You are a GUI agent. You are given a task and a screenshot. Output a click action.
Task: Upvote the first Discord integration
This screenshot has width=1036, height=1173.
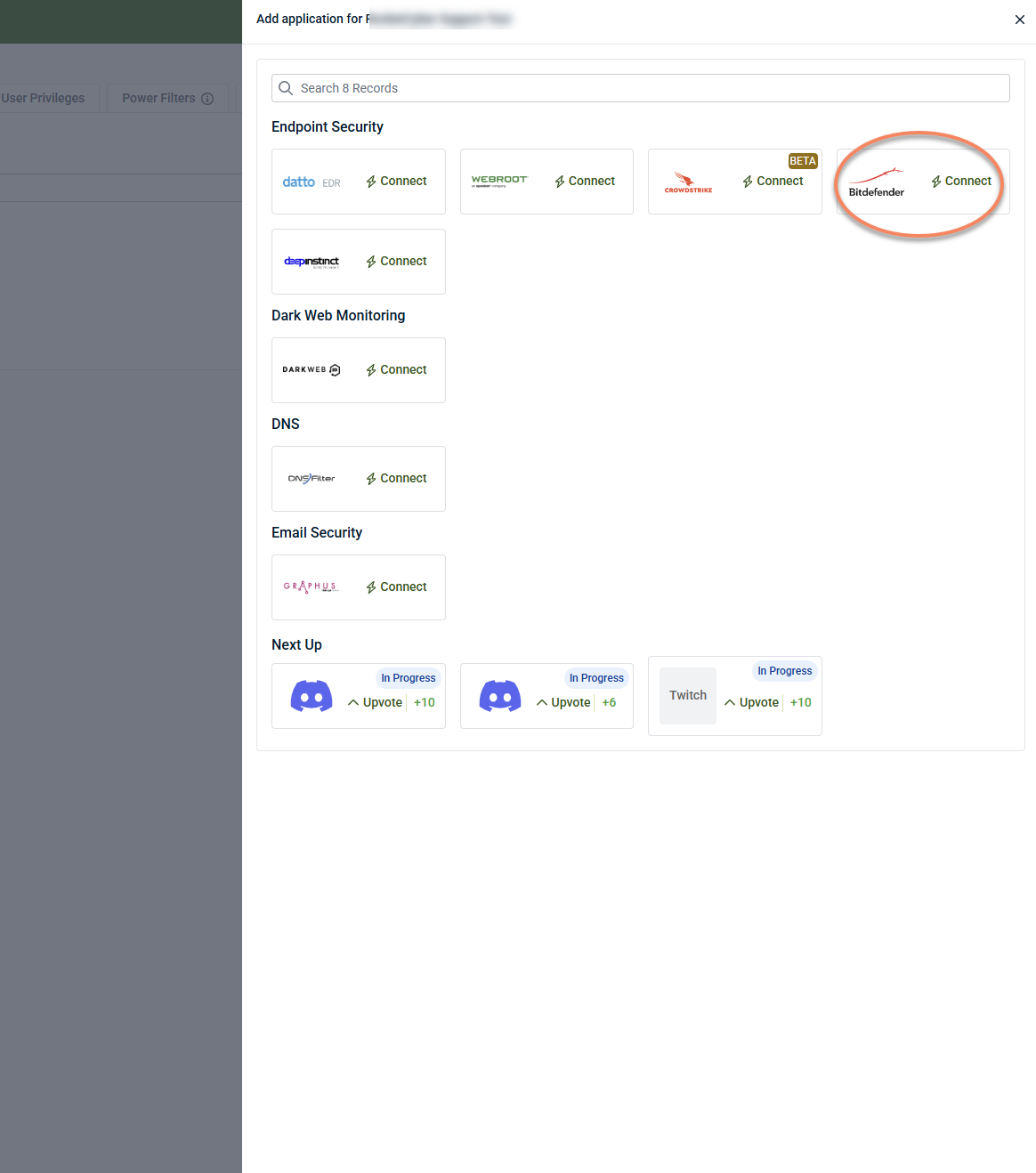(375, 703)
